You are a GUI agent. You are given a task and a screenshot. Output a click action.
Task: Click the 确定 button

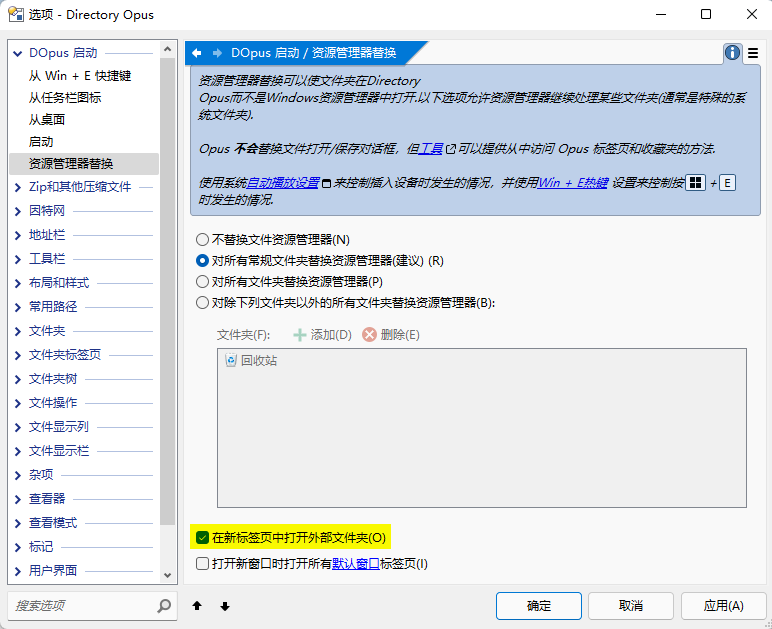(x=539, y=606)
